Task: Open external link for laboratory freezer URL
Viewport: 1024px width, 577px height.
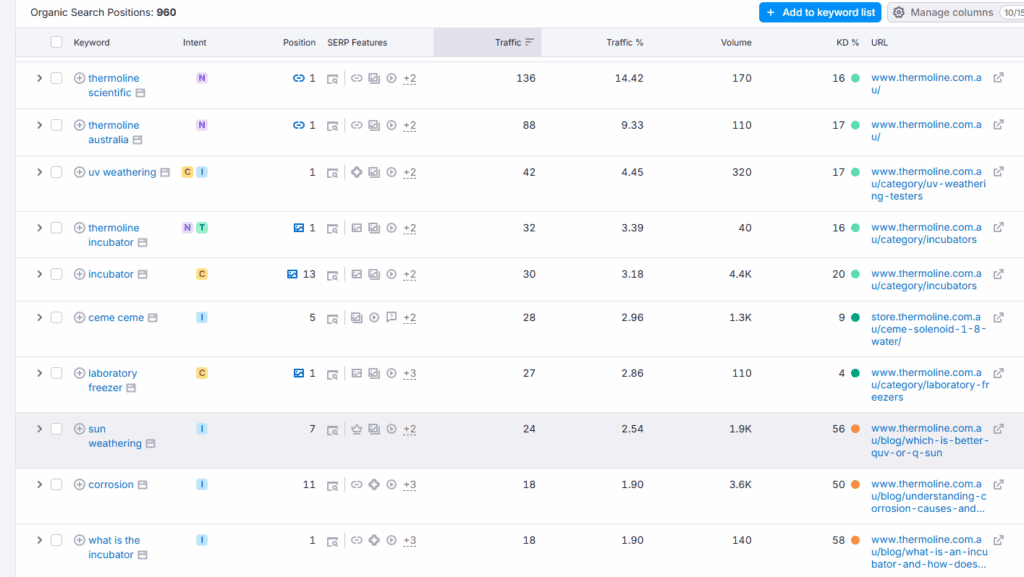Action: [998, 373]
